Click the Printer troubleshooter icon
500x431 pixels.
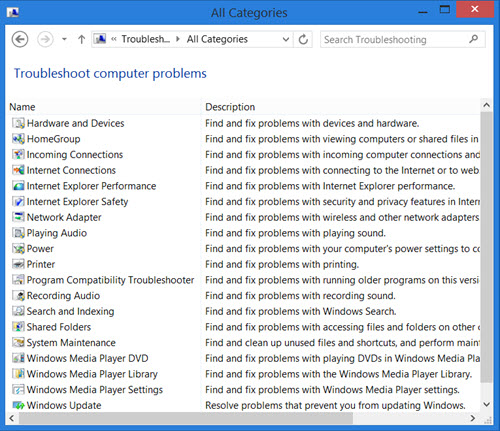tap(18, 264)
